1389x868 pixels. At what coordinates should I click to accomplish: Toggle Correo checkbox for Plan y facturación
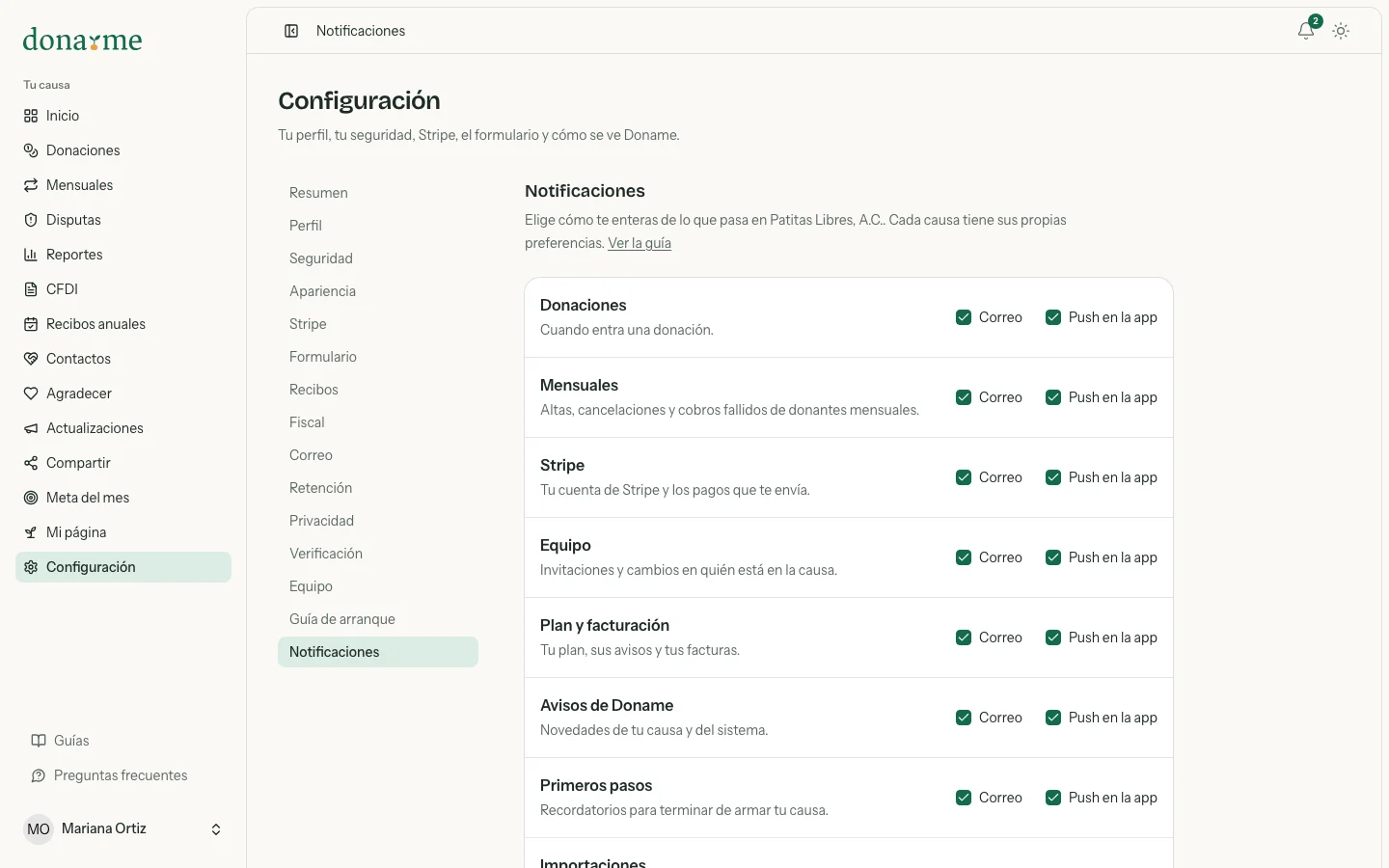coord(964,637)
